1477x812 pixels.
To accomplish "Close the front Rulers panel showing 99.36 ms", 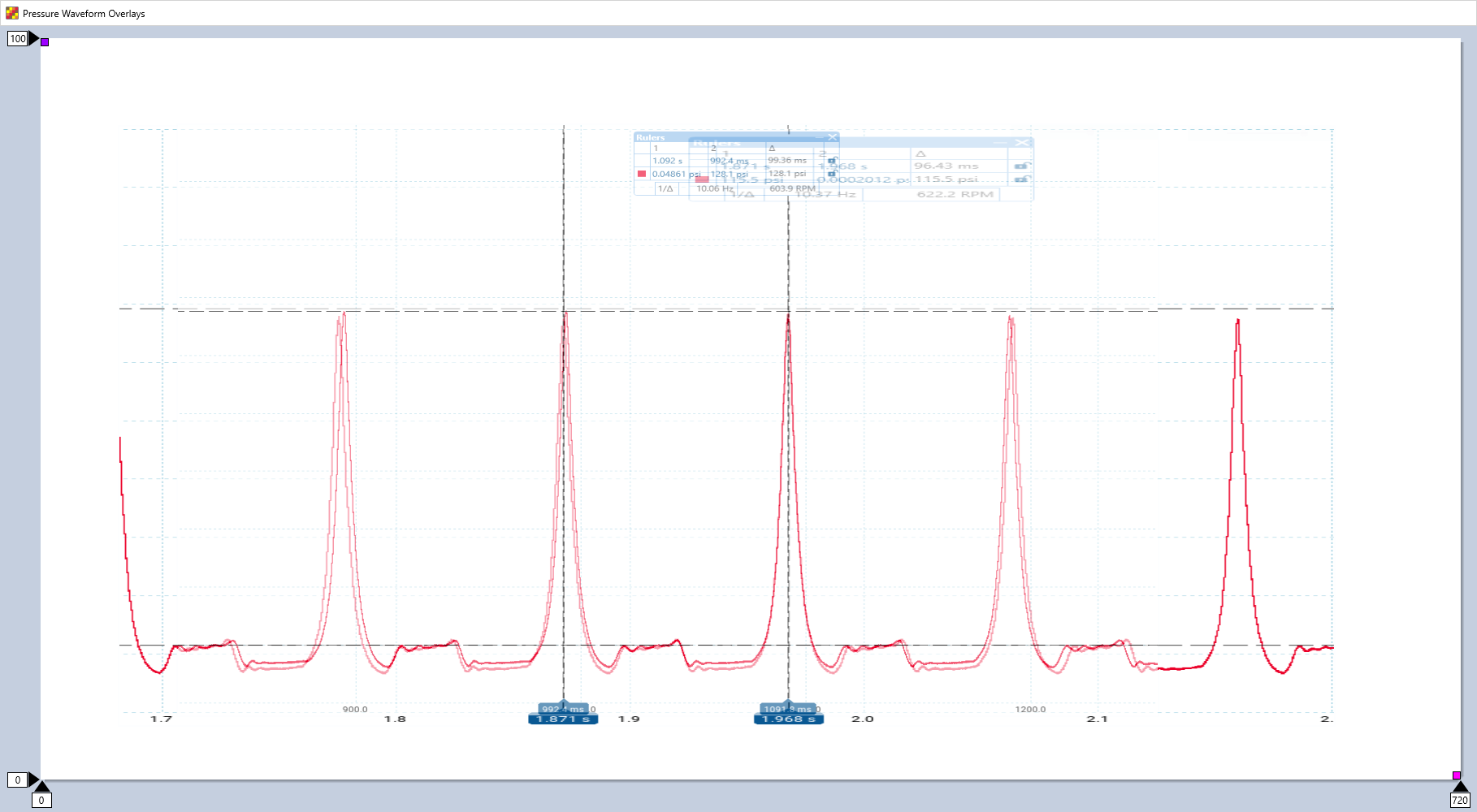I will [x=832, y=137].
